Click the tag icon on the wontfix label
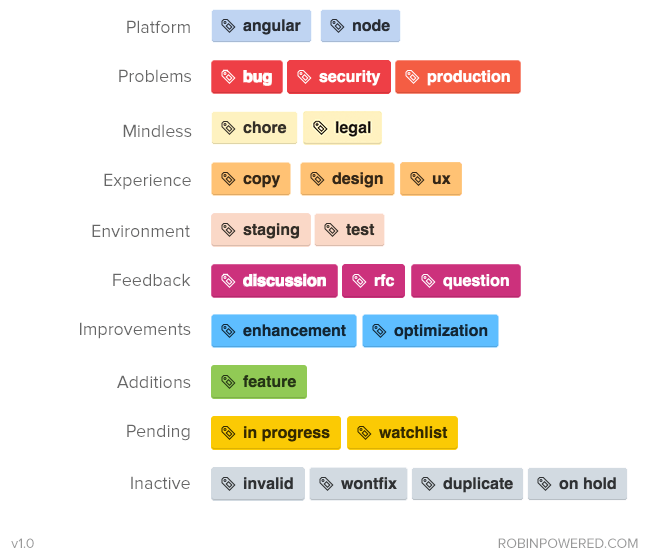The image size is (650, 560). point(326,484)
